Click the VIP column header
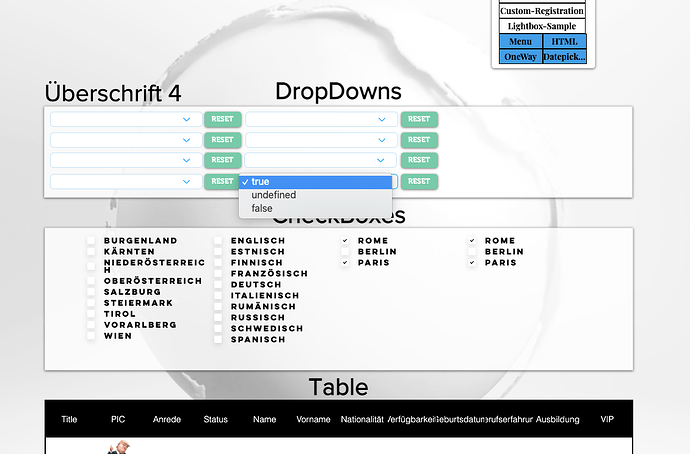Screen dimensions: 690x454 pyautogui.click(x=607, y=419)
